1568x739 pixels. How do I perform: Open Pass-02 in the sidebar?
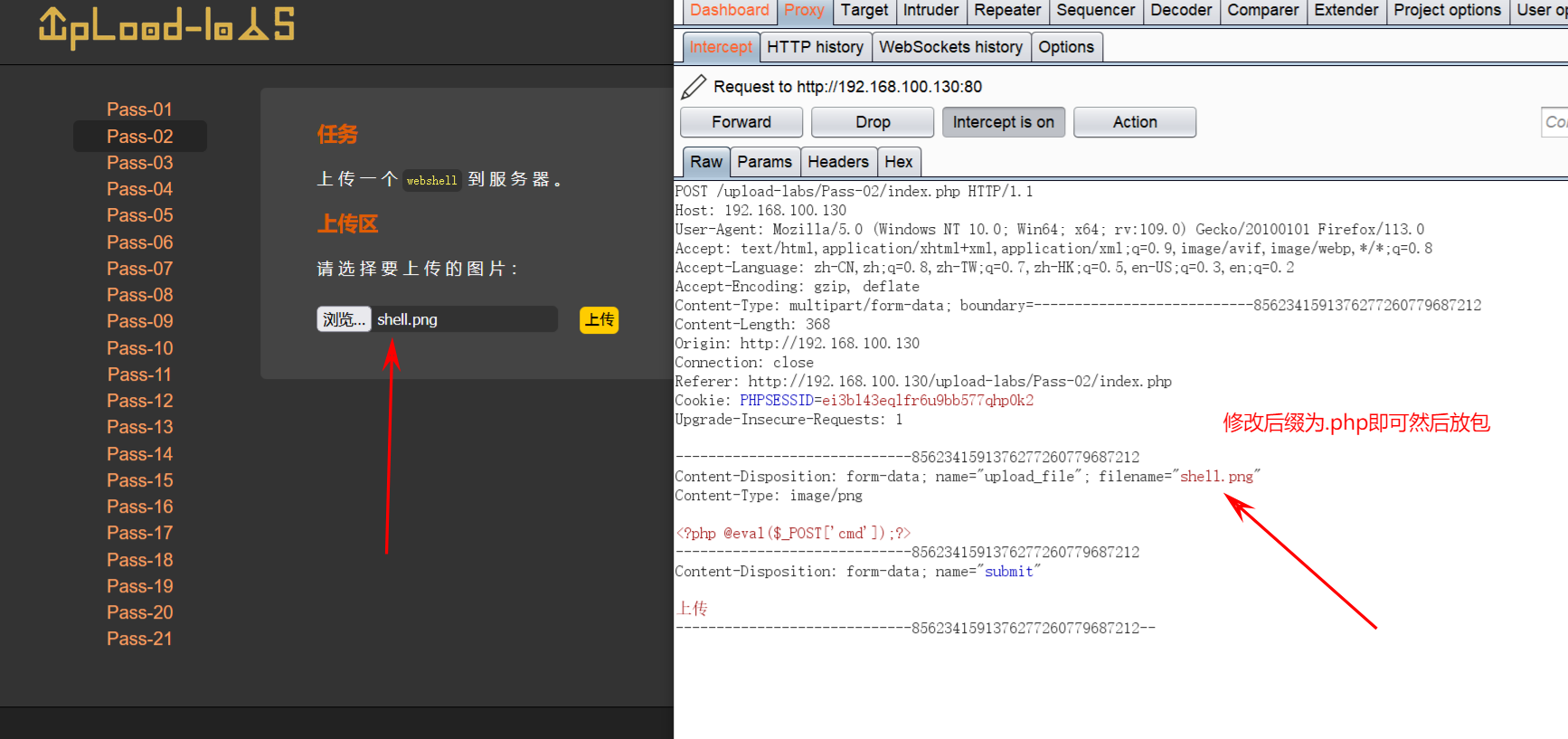click(139, 137)
